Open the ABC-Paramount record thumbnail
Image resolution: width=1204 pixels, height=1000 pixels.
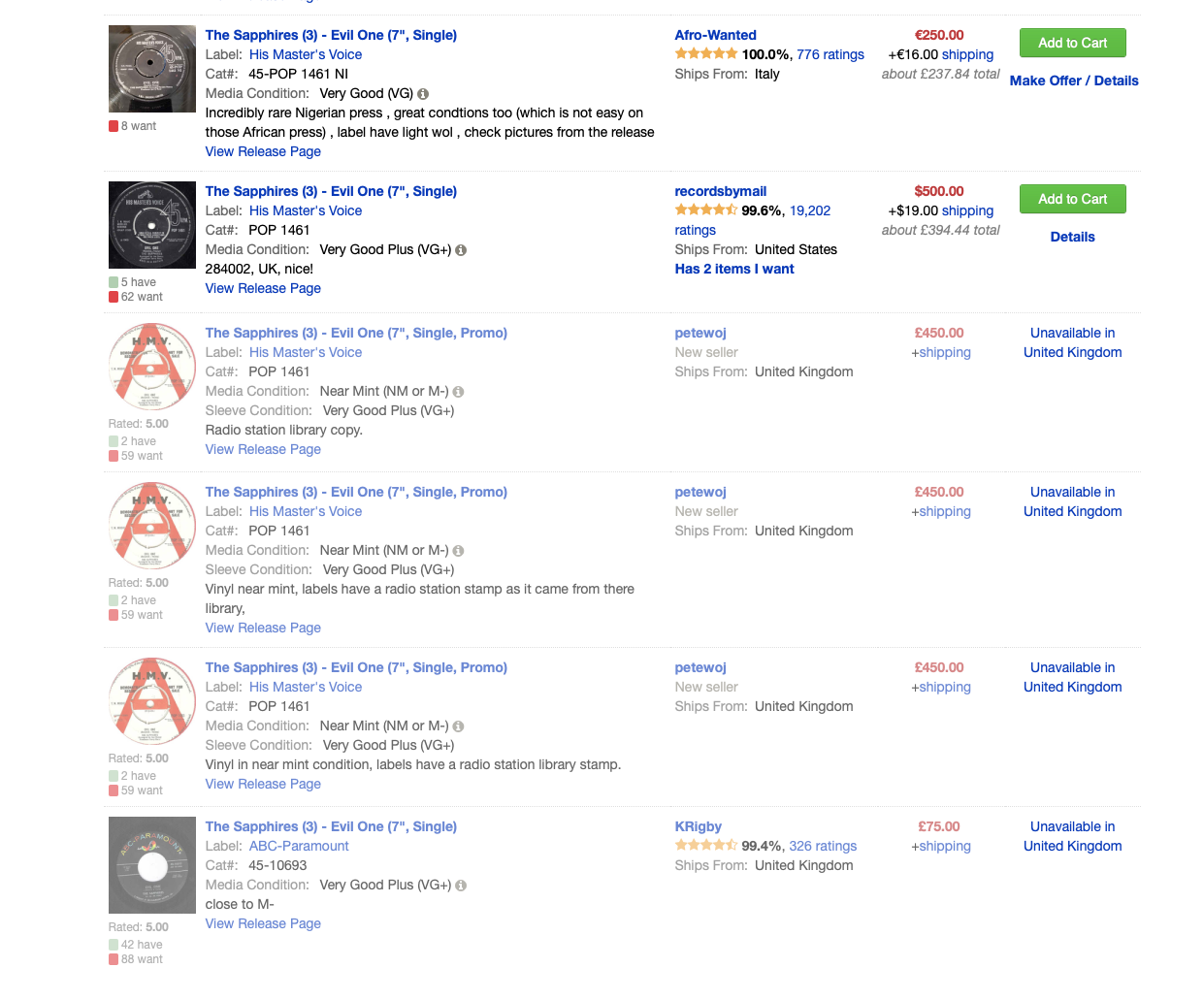(x=152, y=865)
